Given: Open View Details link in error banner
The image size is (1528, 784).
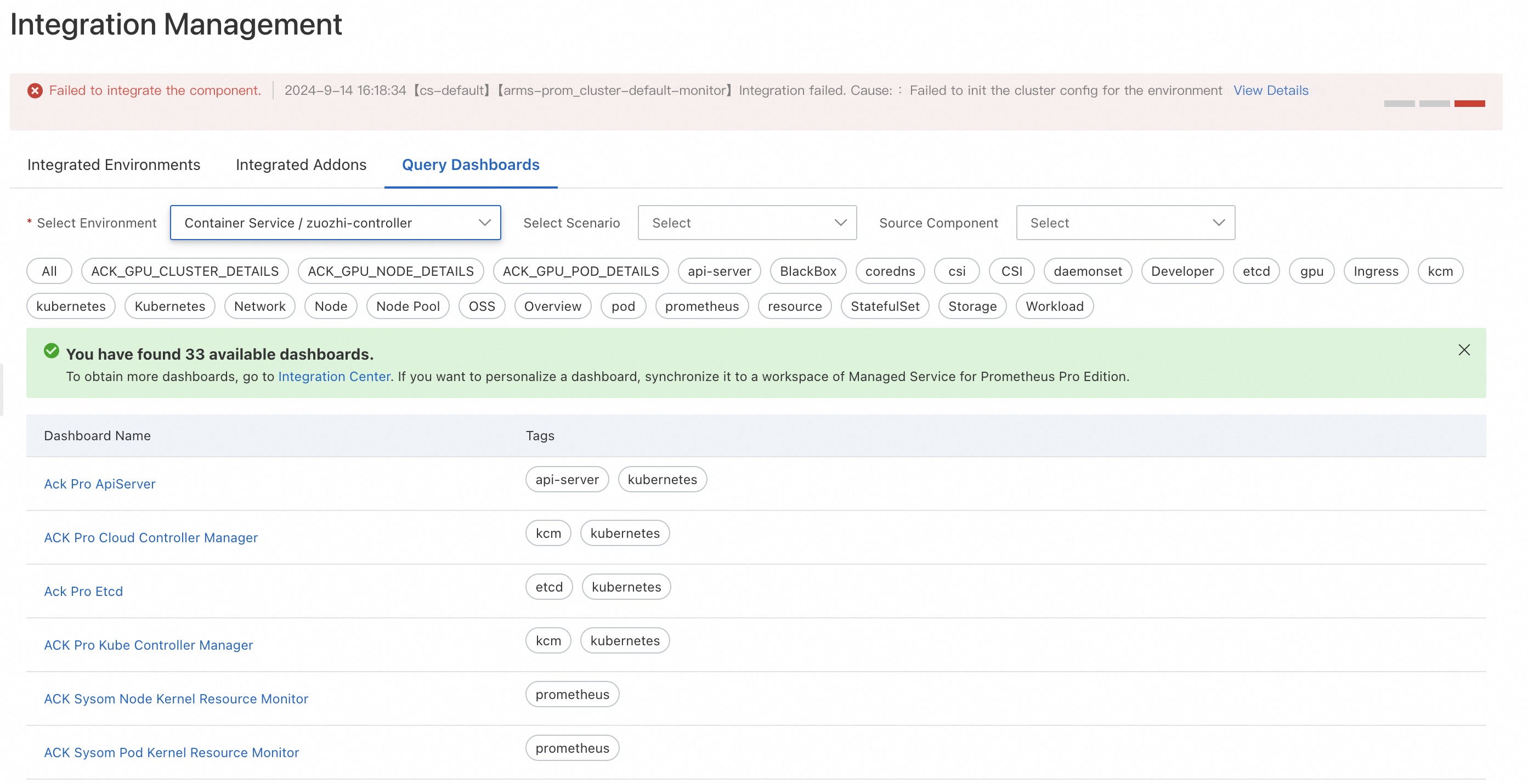Looking at the screenshot, I should point(1270,90).
